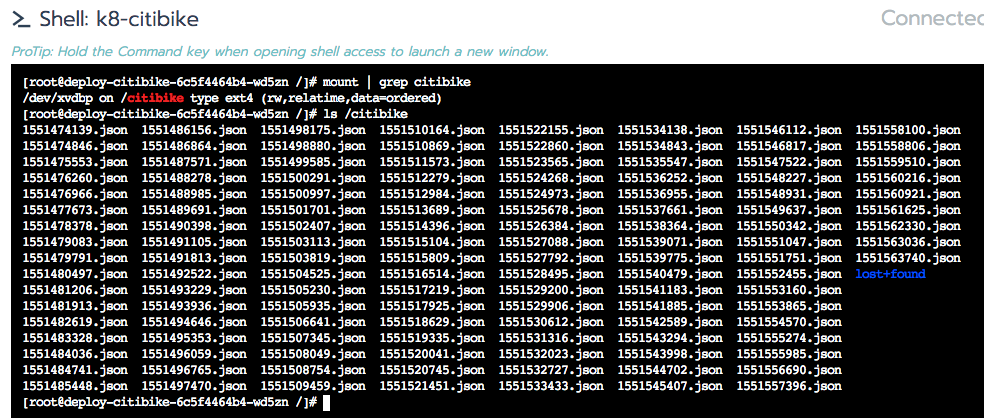This screenshot has height=418, width=984.
Task: Select file 1551518629.json
Action: (x=432, y=322)
